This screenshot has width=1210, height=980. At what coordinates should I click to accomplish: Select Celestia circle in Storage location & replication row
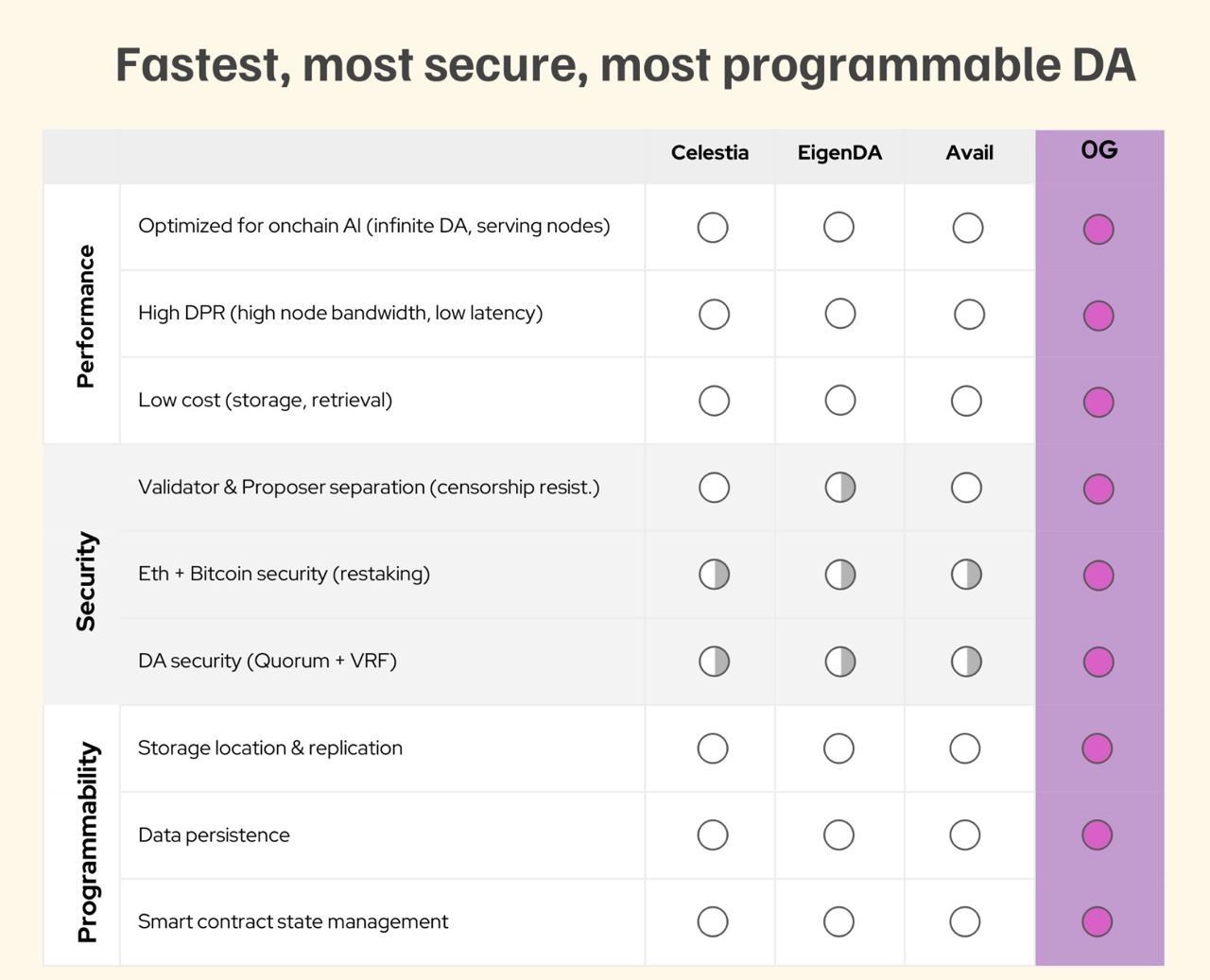click(713, 748)
